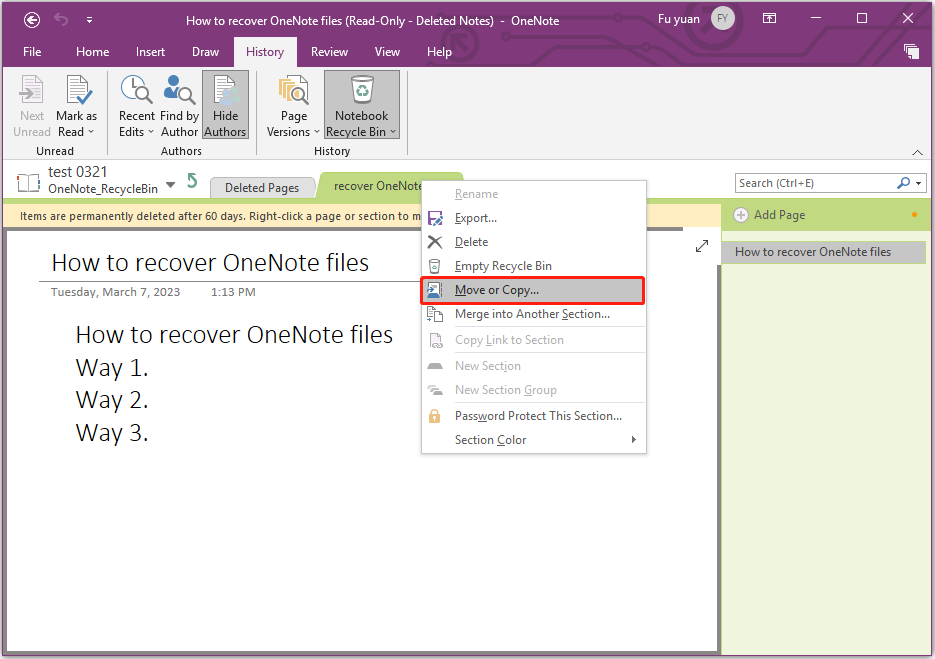This screenshot has height=659, width=935.
Task: Select the How to recover OneNote files page
Action: tap(823, 252)
